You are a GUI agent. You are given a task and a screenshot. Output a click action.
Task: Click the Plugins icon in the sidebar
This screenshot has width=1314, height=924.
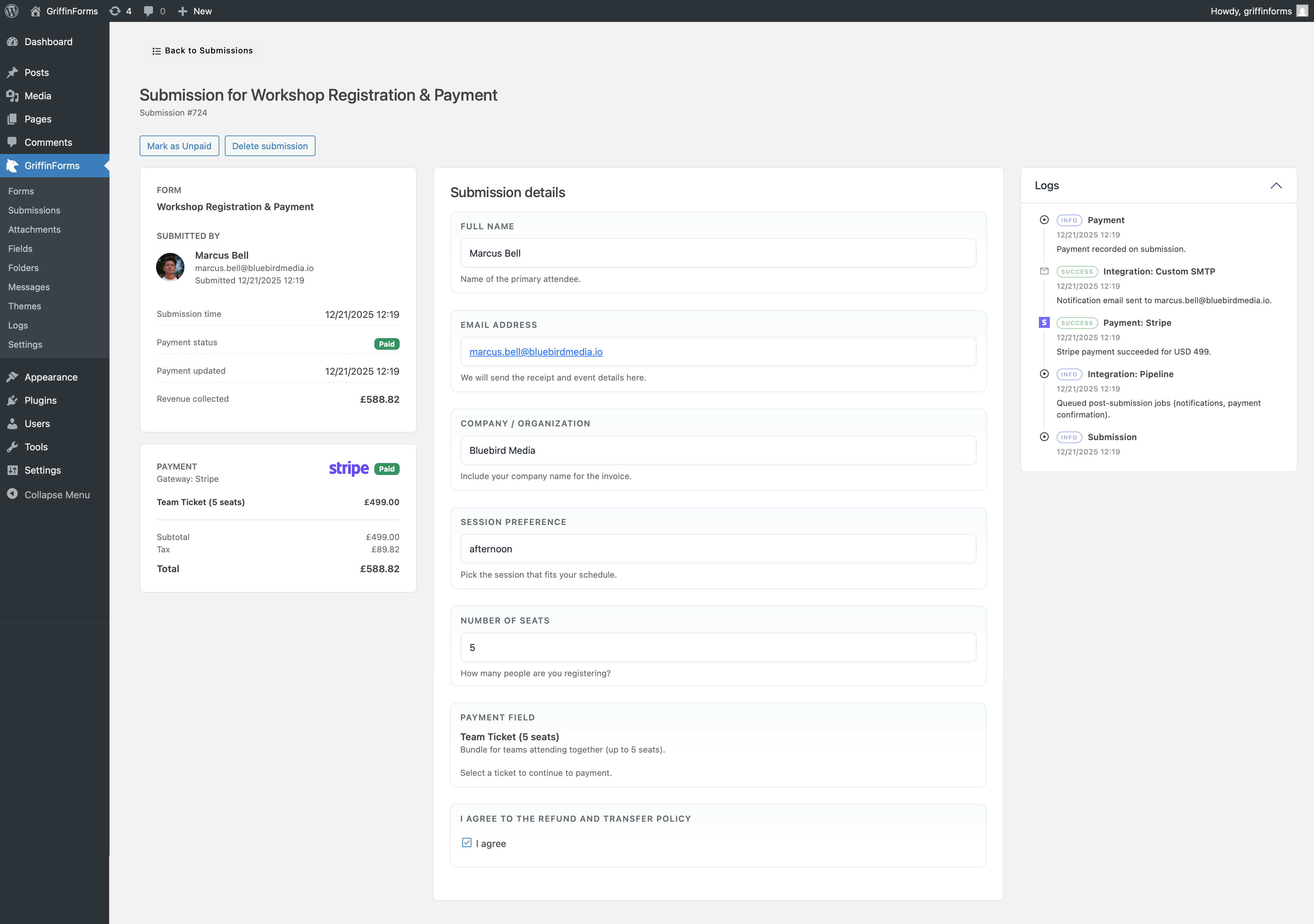pos(13,400)
